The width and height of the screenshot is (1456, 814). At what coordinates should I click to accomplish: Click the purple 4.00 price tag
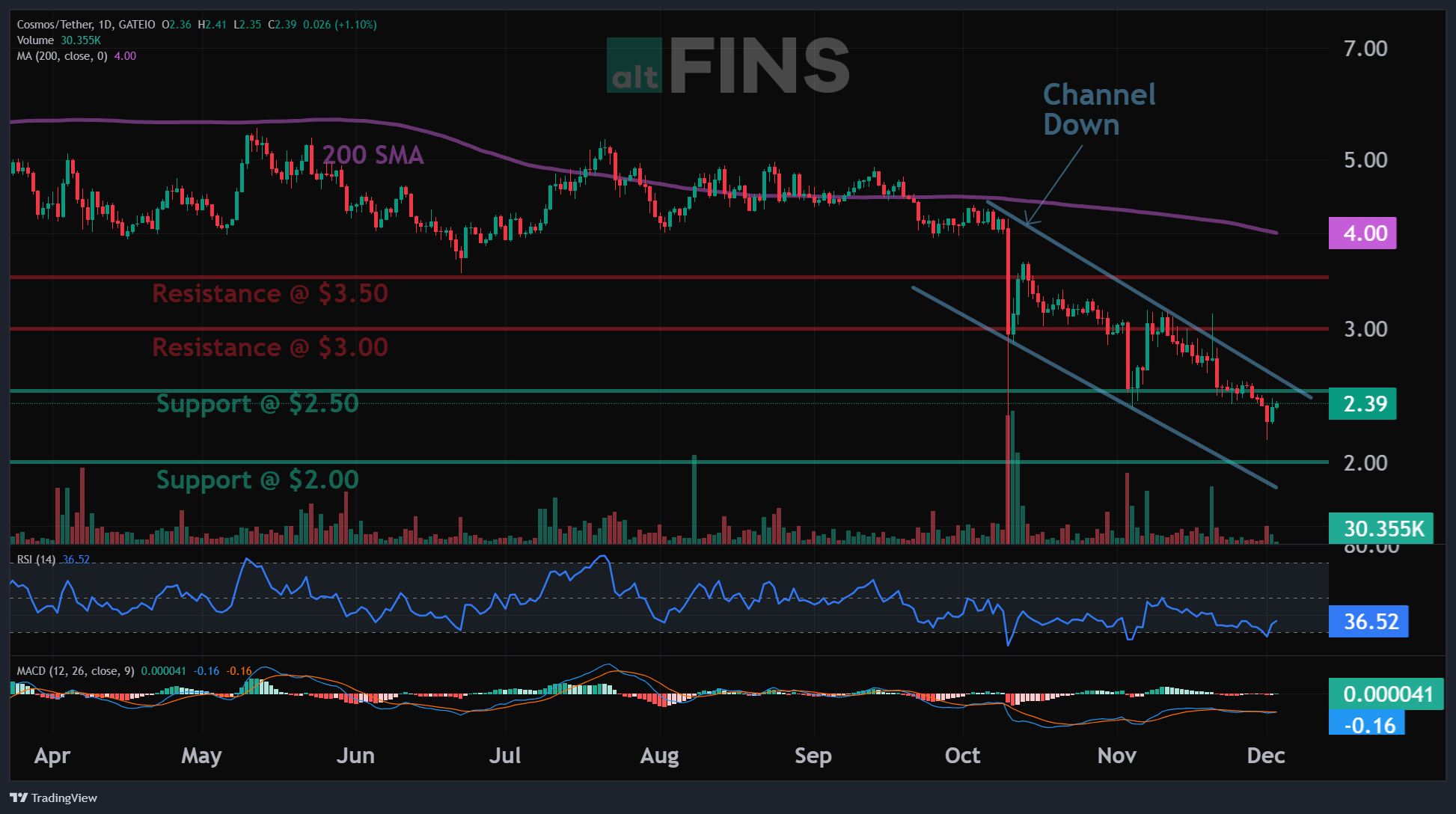(1362, 233)
